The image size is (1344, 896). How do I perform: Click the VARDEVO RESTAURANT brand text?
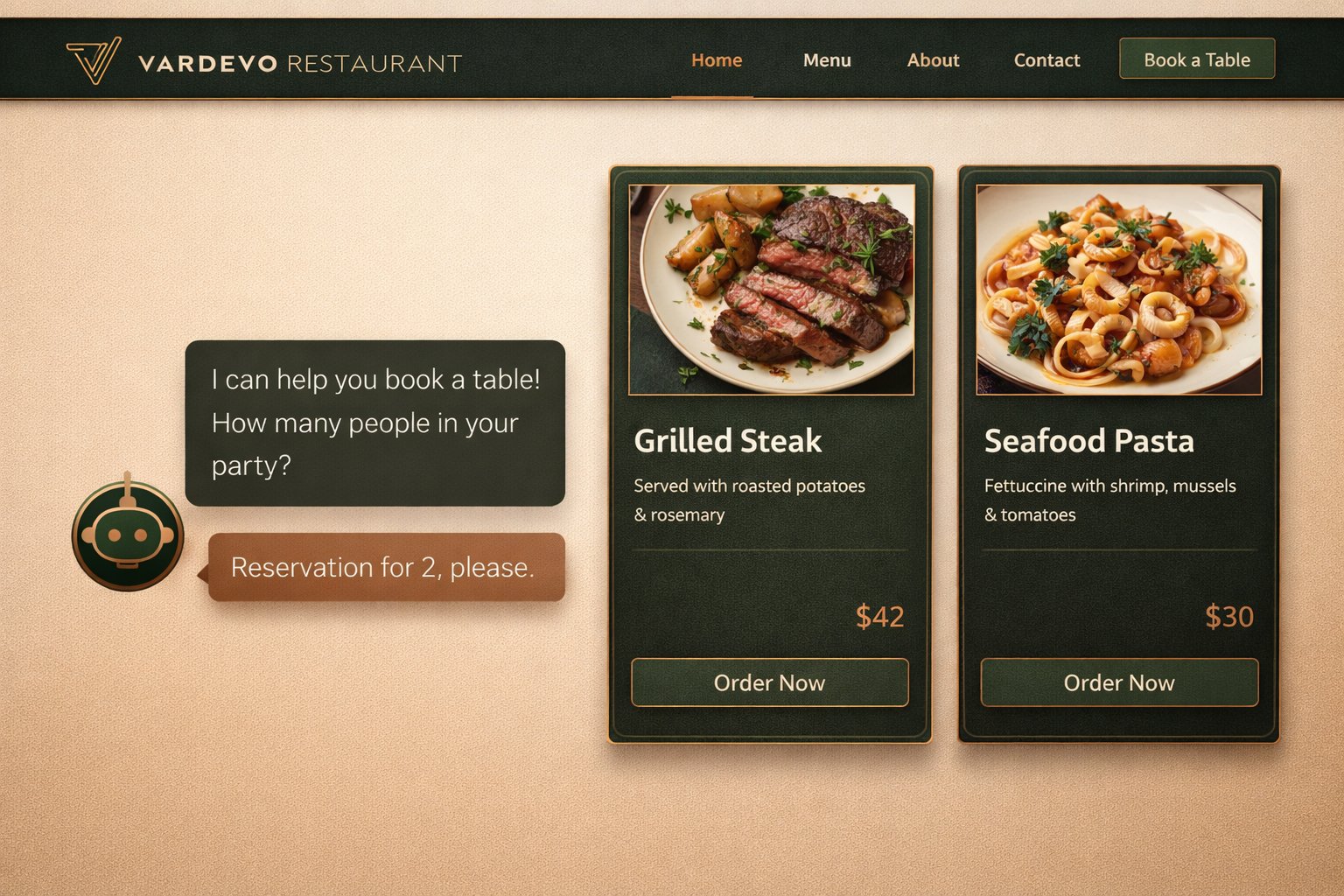pyautogui.click(x=300, y=63)
